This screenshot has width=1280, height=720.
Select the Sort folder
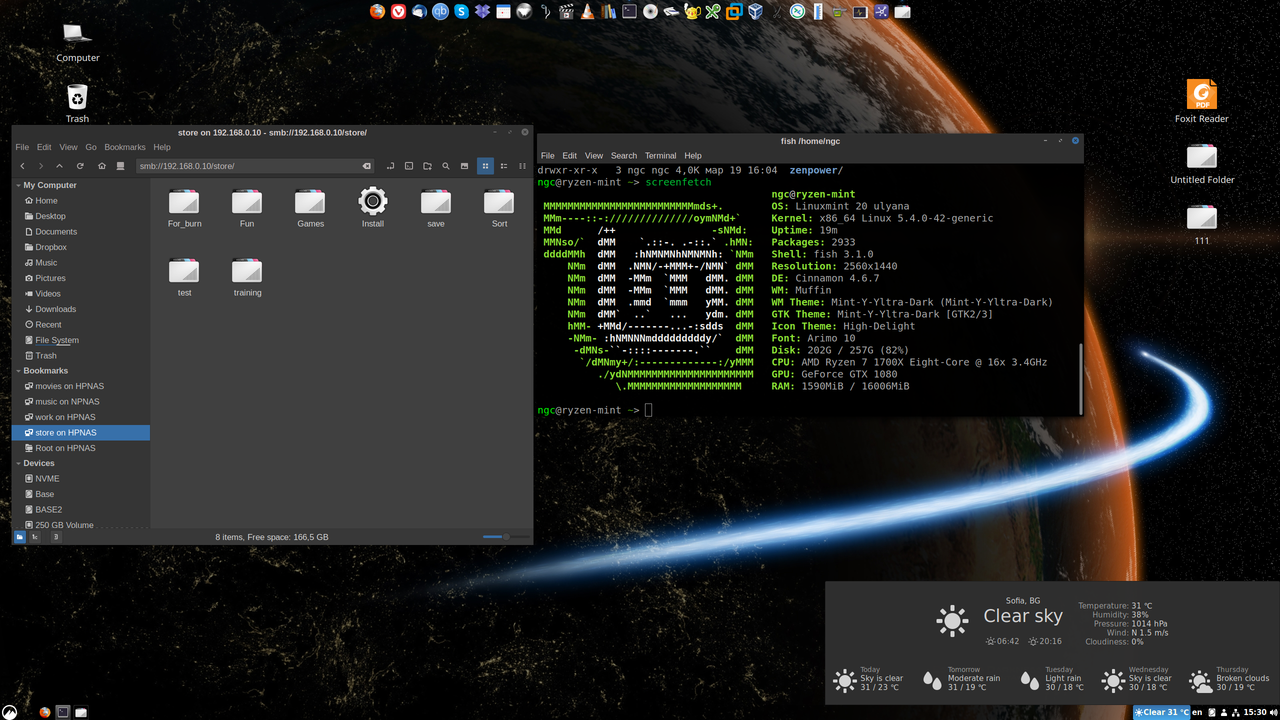tap(499, 208)
